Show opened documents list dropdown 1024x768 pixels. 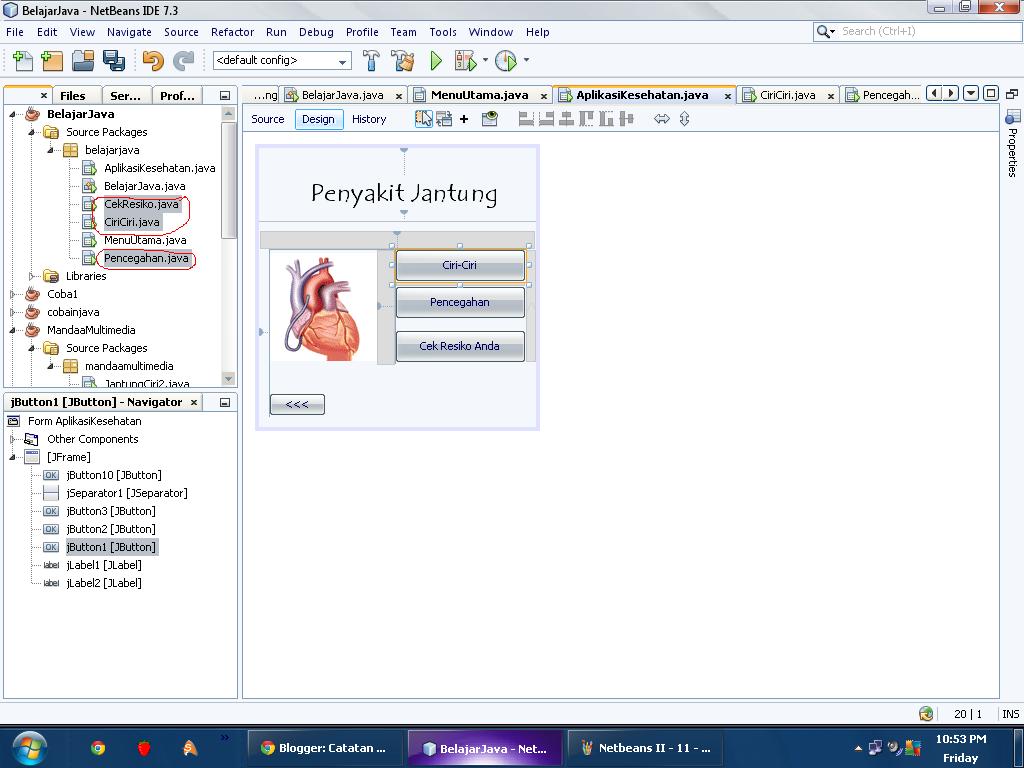[971, 93]
